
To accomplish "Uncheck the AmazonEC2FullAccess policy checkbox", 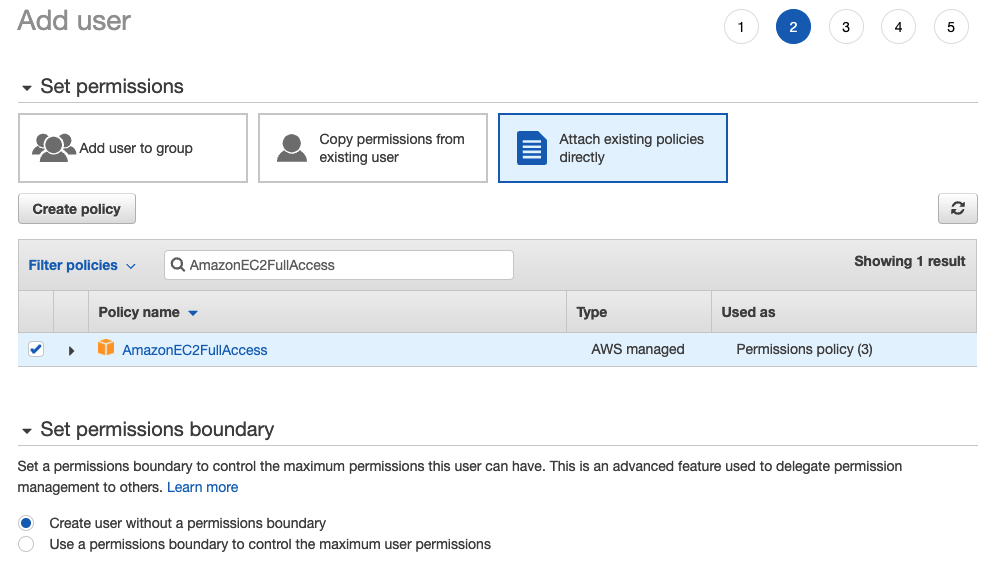I will 36,349.
